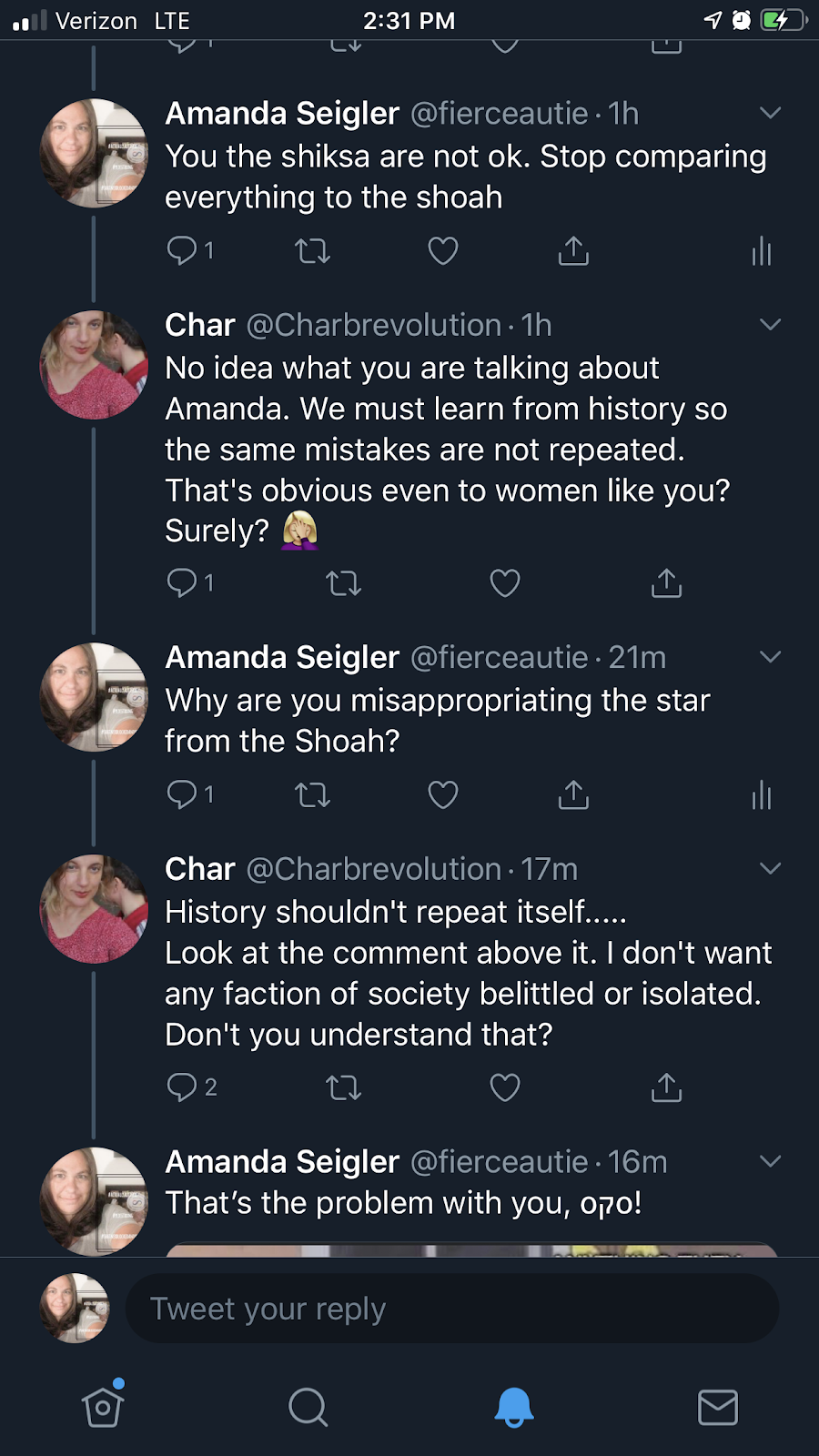Image resolution: width=819 pixels, height=1456 pixels.
Task: Reply to Amanda's "Stop comparing everything" tweet
Action: (182, 249)
